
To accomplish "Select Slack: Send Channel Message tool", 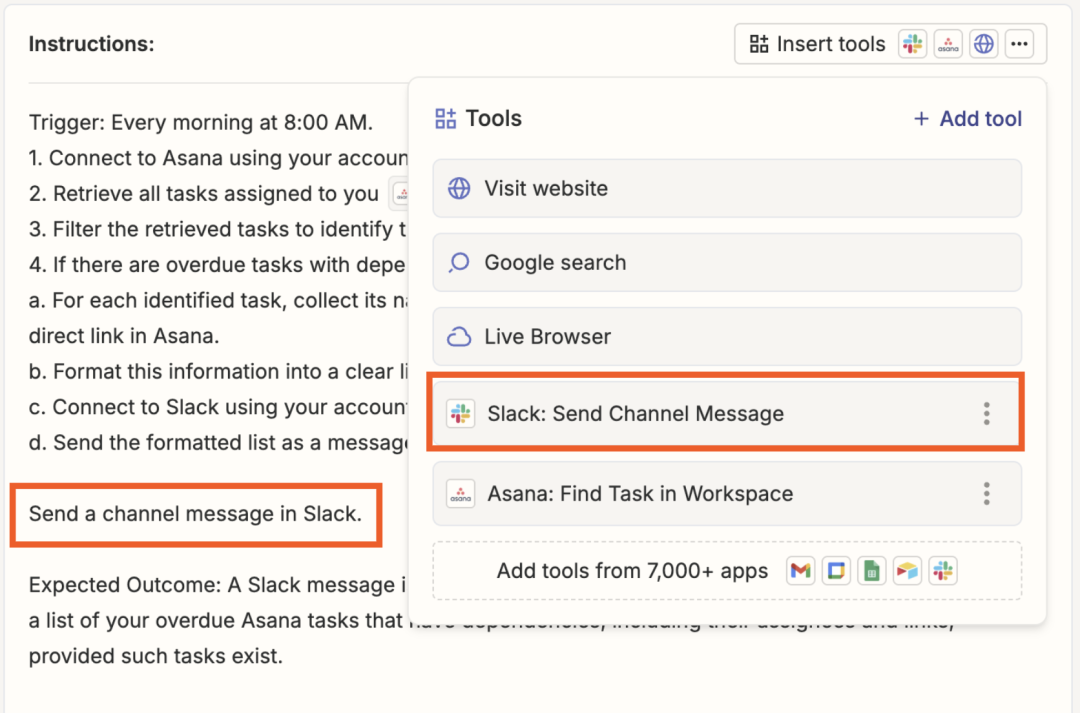I will 727,413.
